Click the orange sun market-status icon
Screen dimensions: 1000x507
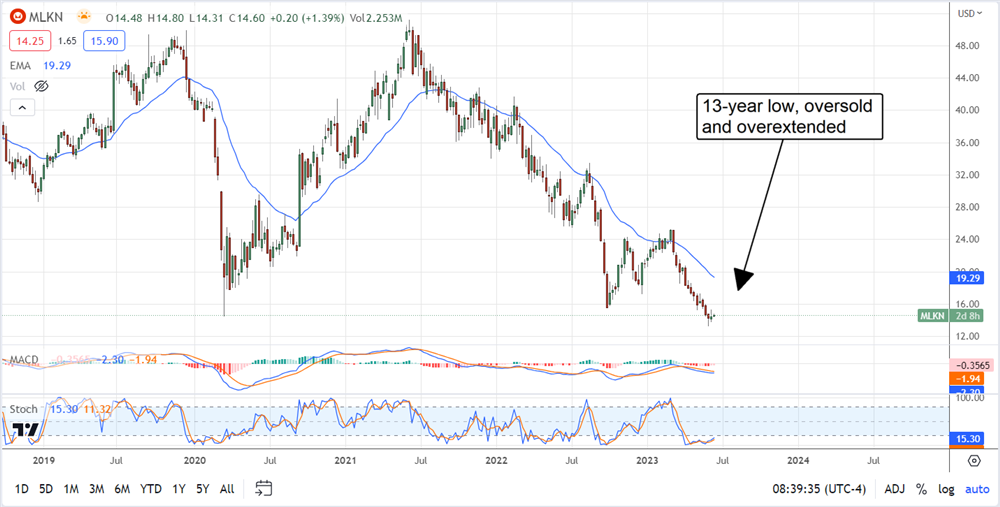click(84, 16)
